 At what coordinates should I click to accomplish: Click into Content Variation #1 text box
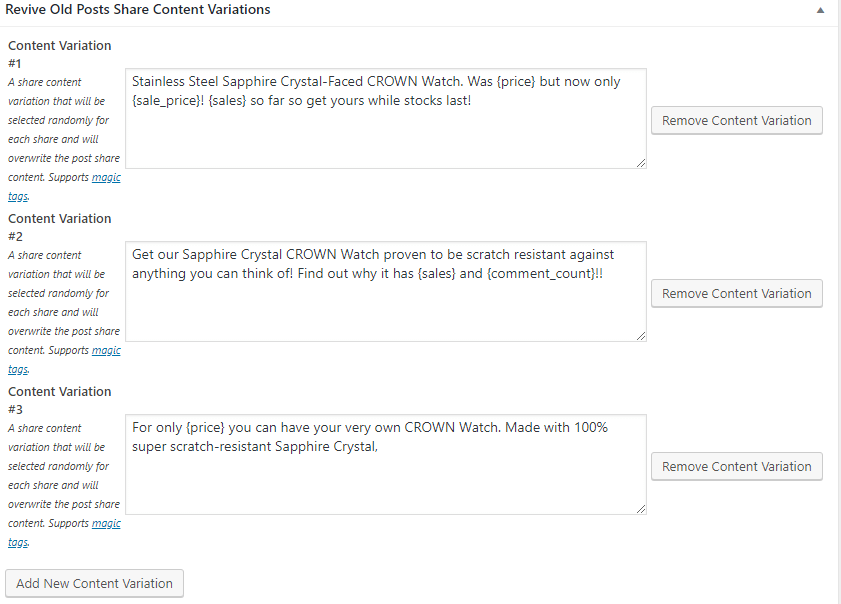pyautogui.click(x=386, y=118)
